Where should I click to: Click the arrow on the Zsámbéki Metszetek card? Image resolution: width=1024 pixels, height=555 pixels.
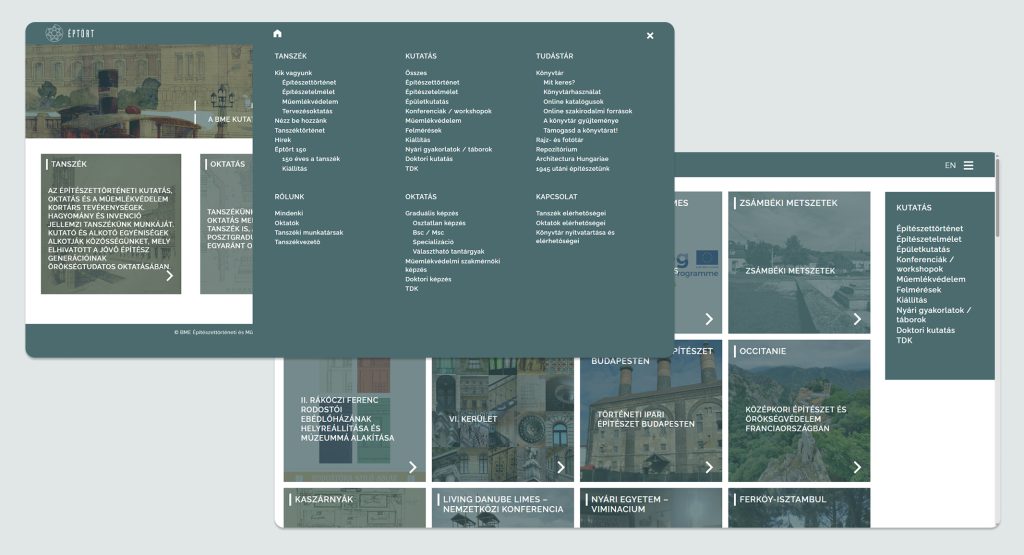pyautogui.click(x=857, y=319)
